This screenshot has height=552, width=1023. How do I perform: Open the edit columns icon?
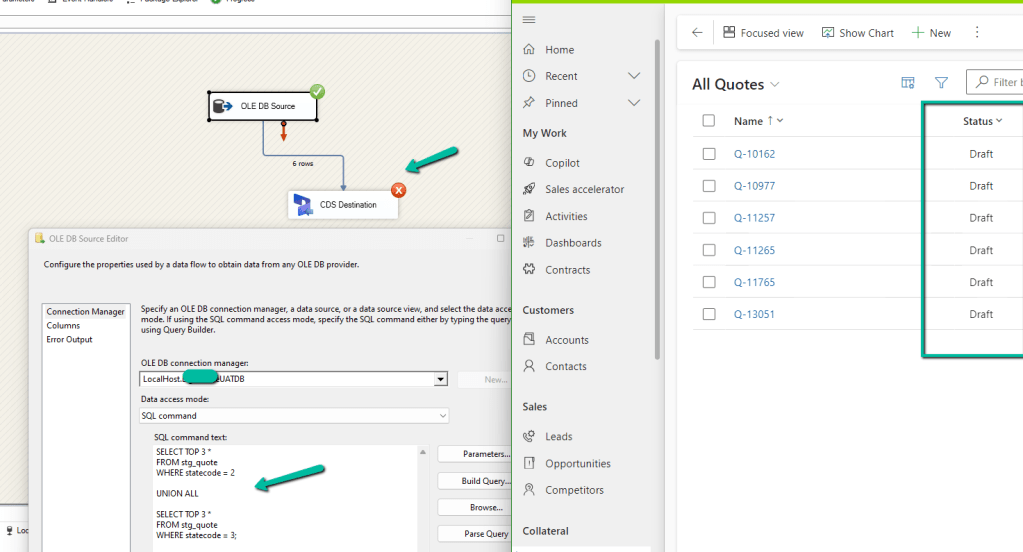click(908, 82)
